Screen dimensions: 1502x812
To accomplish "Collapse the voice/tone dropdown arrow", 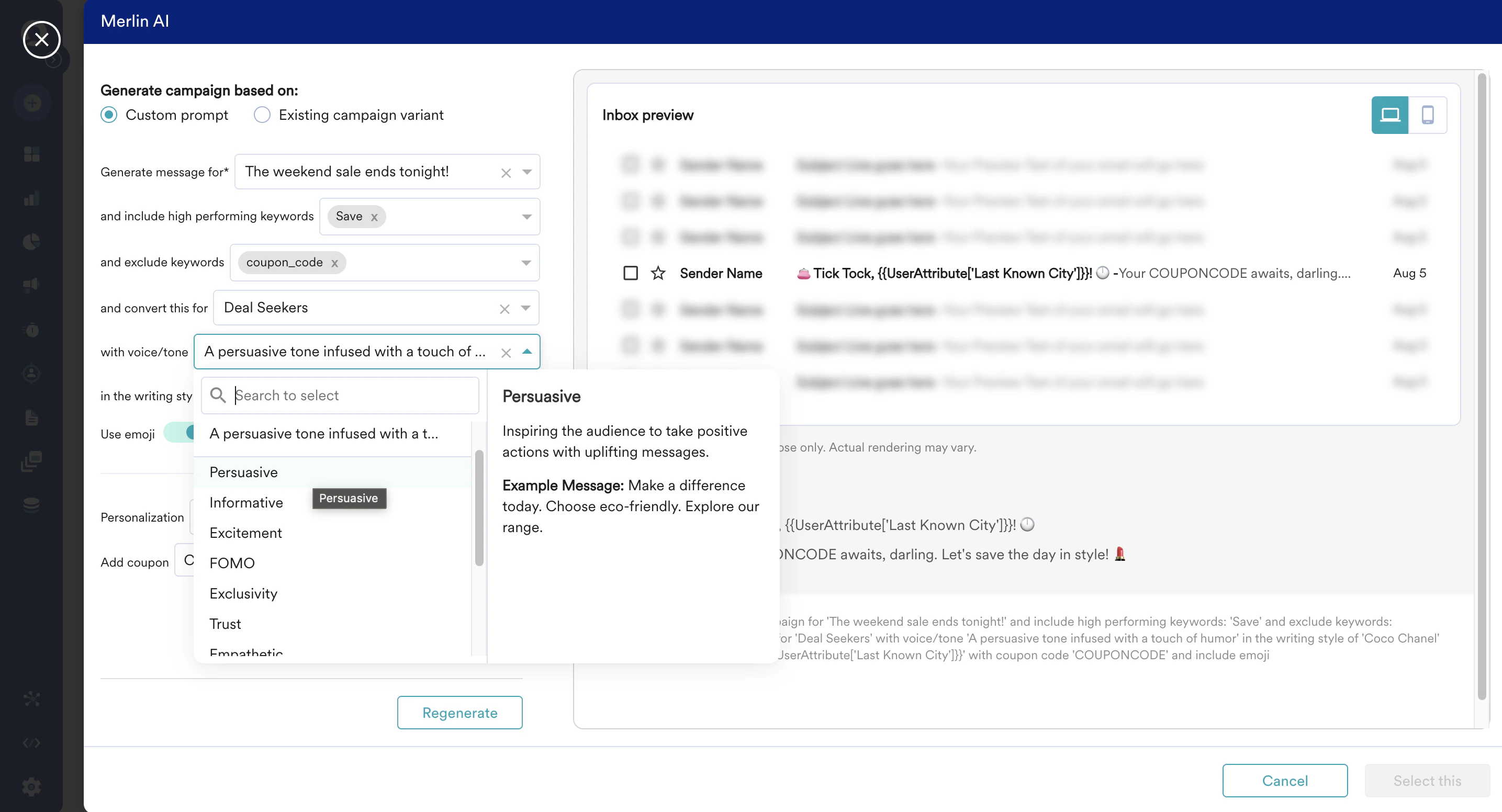I will 526,352.
